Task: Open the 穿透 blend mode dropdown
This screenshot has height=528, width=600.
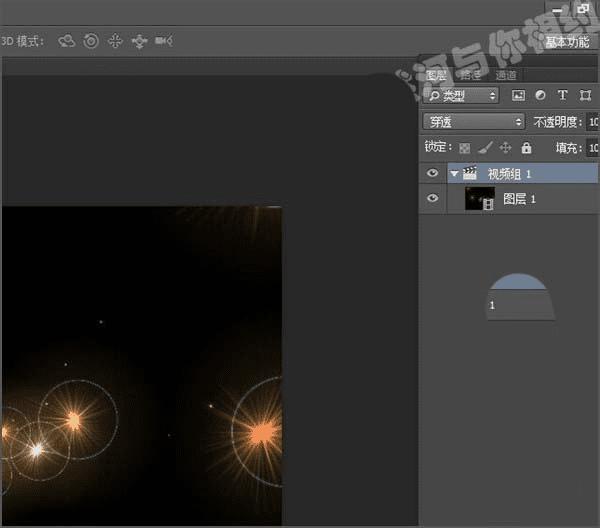Action: 474,121
